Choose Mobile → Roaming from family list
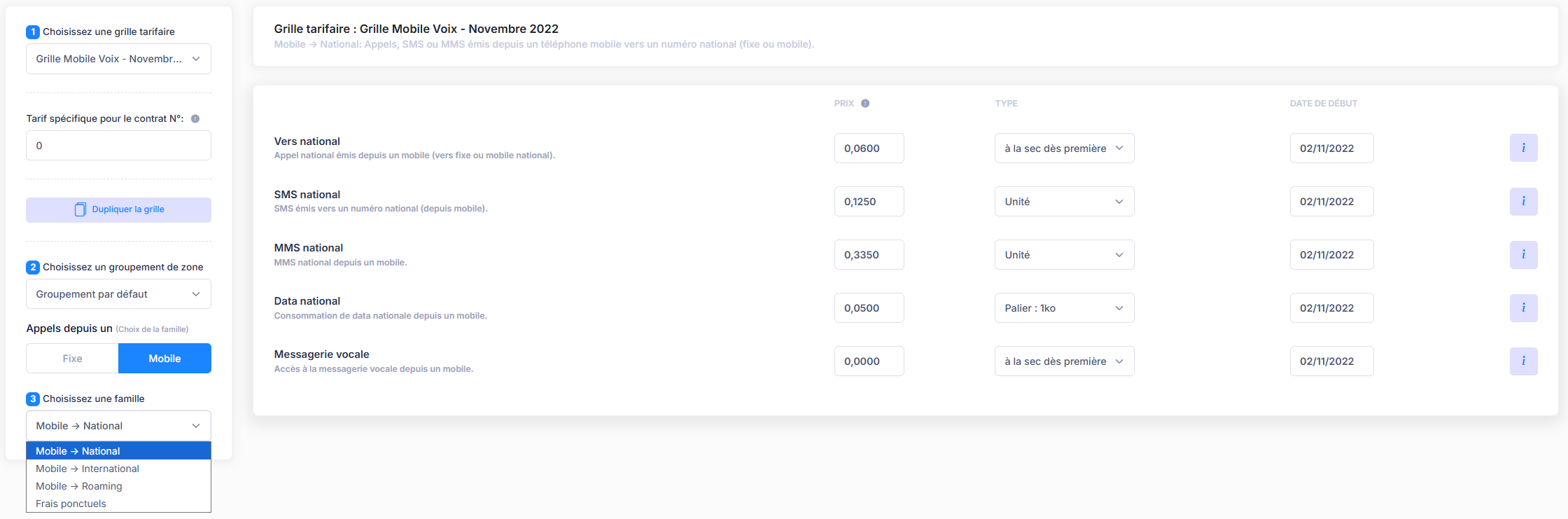The image size is (1568, 519). click(x=79, y=486)
